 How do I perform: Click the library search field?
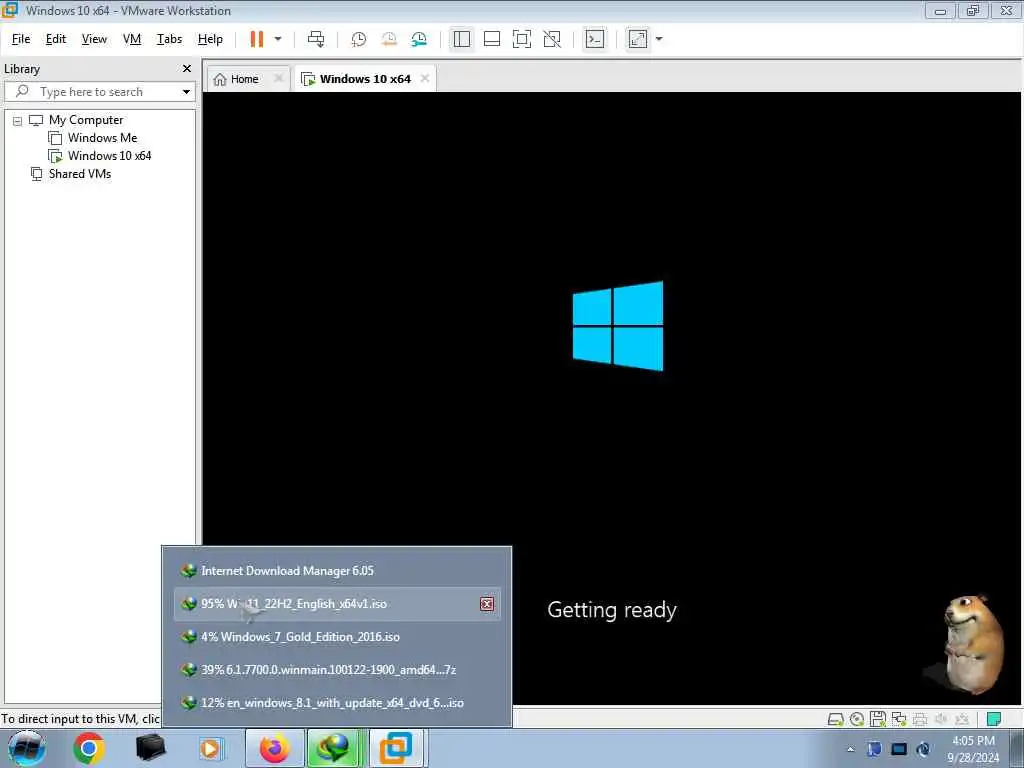tap(91, 92)
